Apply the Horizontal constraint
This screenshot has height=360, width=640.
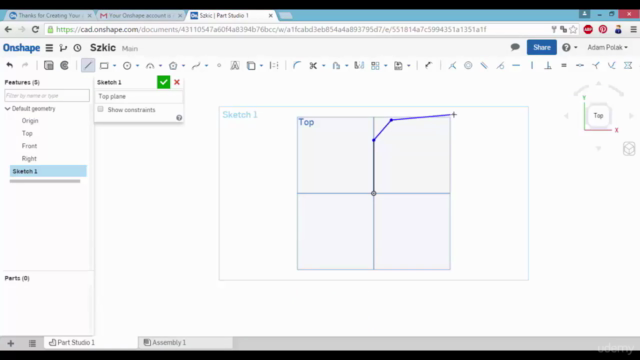pos(516,65)
